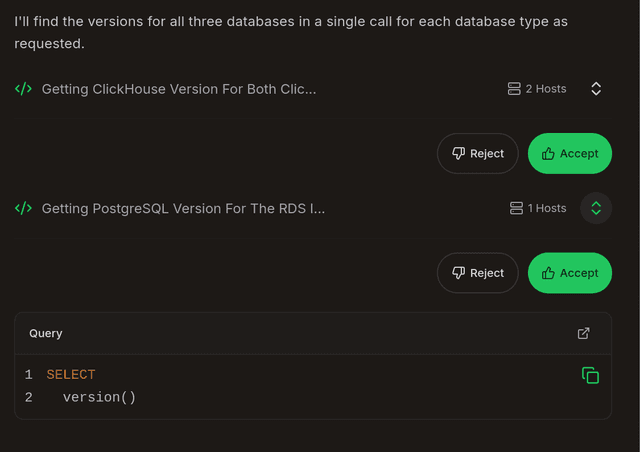Select the Getting PostgreSQL Version step title
640x452 pixels.
(x=183, y=209)
